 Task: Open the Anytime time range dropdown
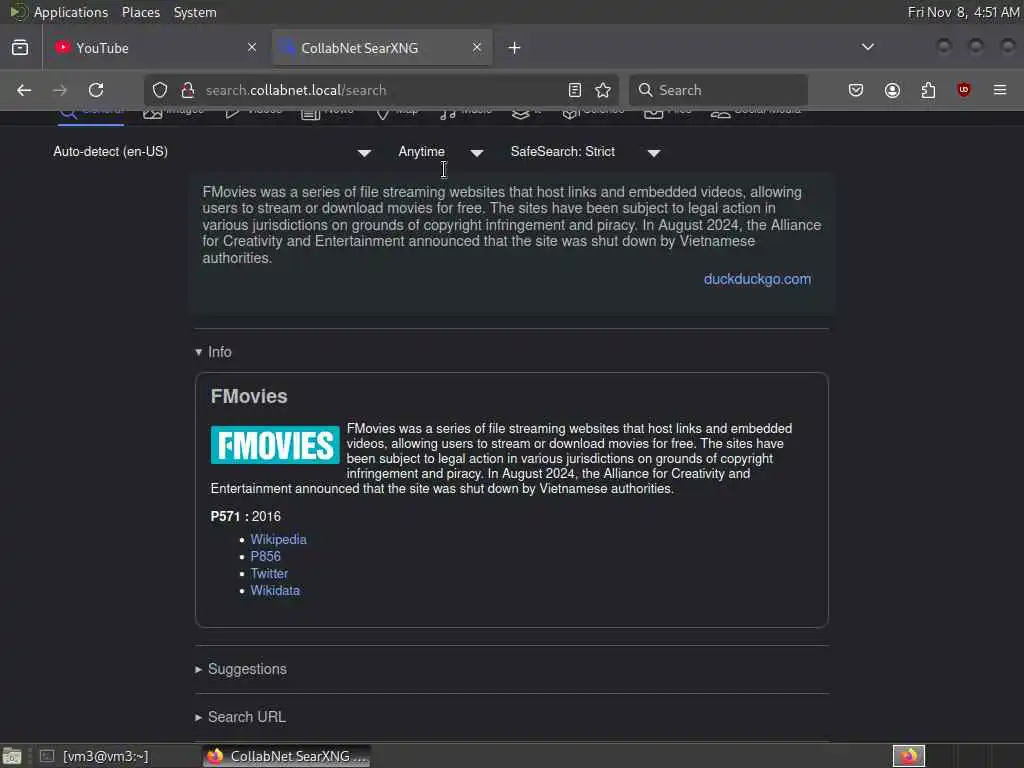pyautogui.click(x=441, y=152)
